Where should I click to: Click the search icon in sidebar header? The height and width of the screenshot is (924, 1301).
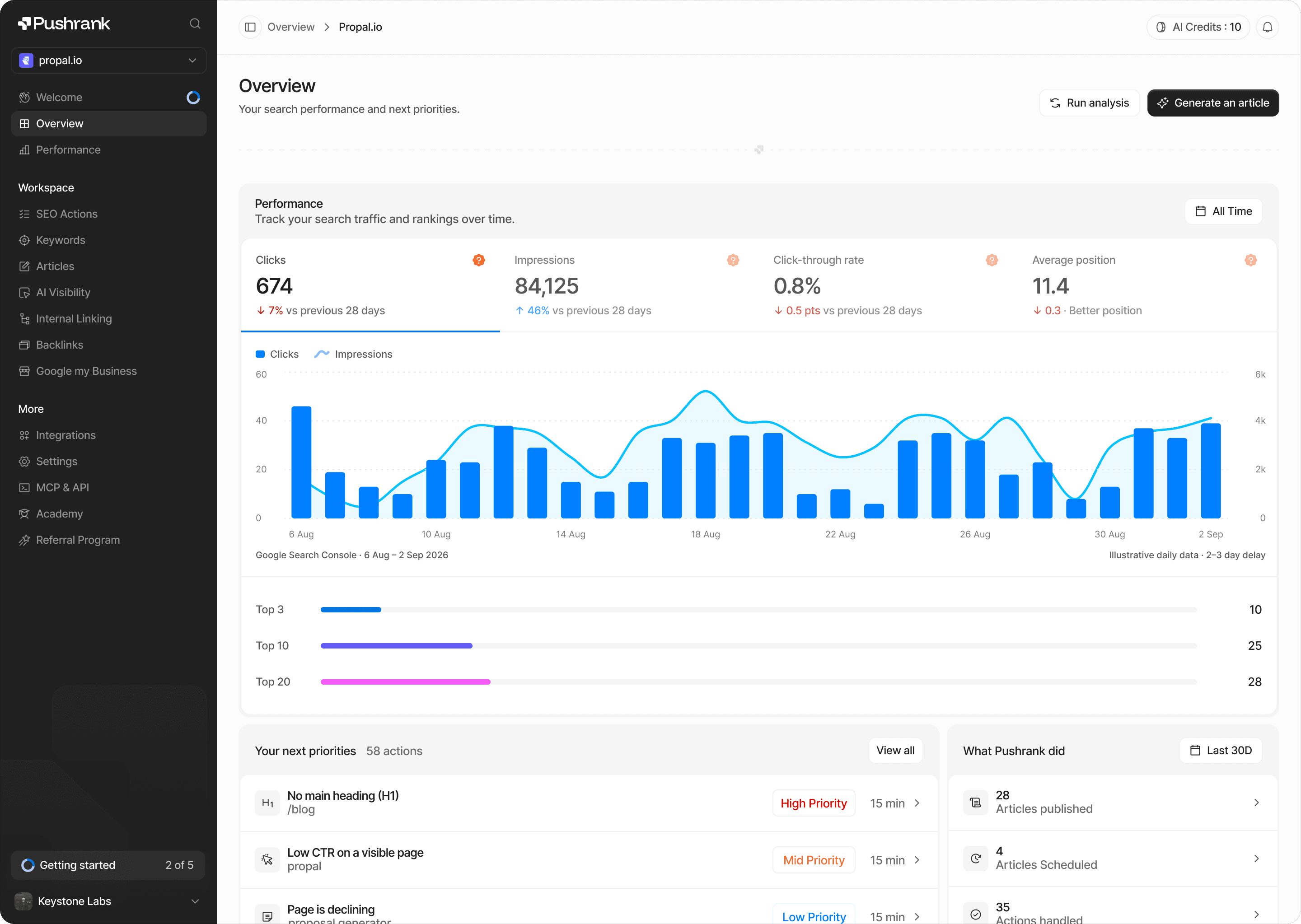coord(195,23)
